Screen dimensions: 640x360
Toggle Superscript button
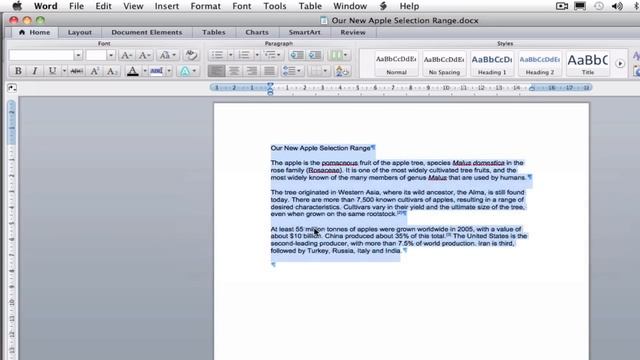point(94,71)
